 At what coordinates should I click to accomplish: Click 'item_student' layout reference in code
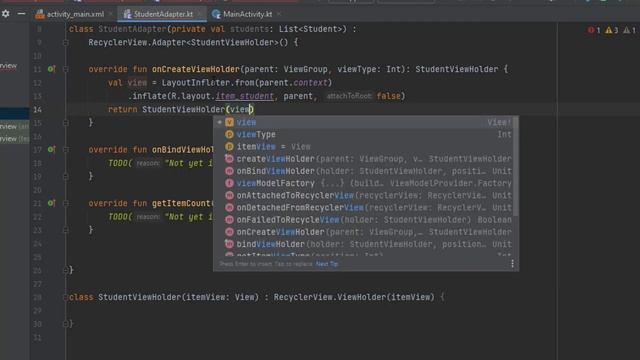[x=244, y=96]
